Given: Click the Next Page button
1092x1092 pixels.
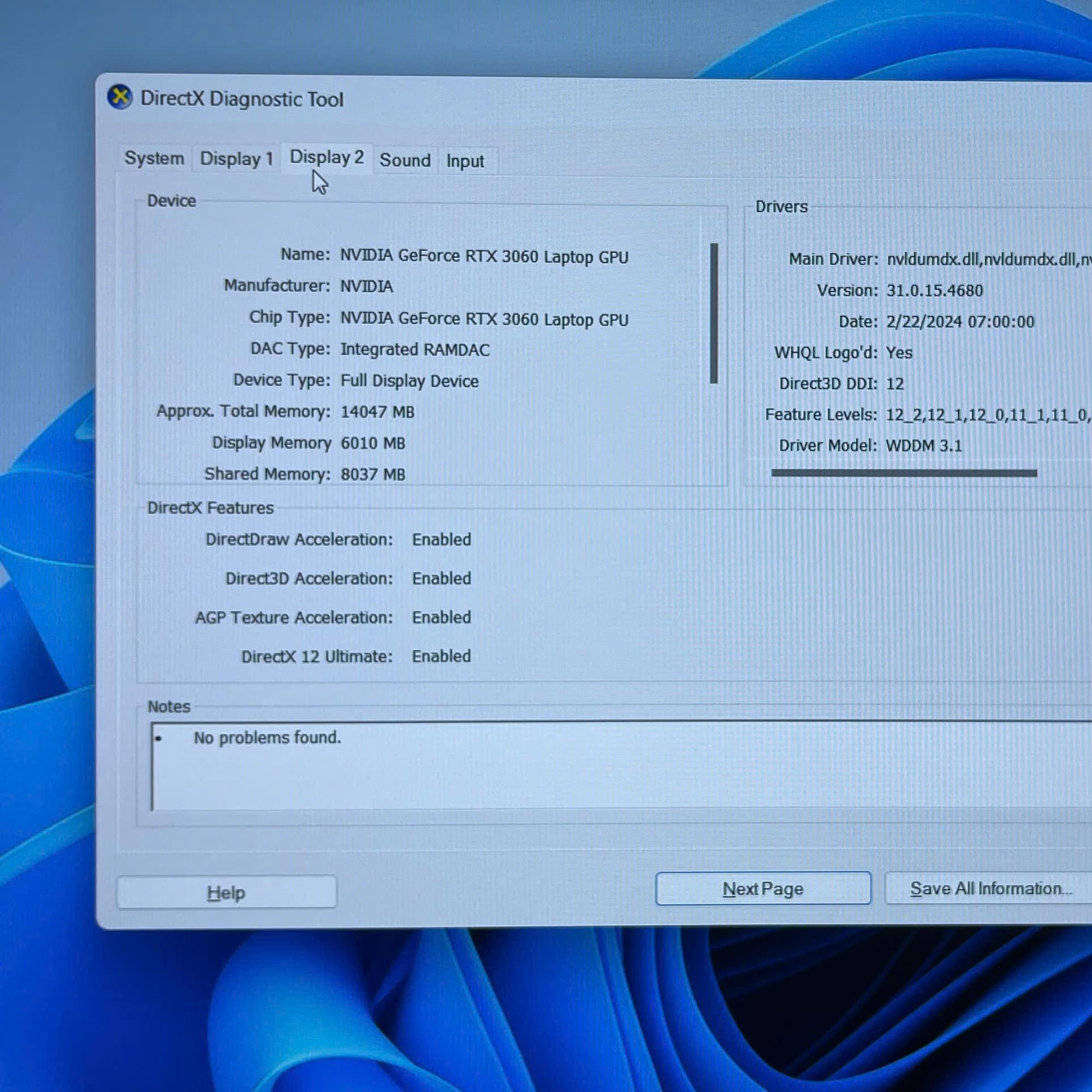Looking at the screenshot, I should [763, 889].
